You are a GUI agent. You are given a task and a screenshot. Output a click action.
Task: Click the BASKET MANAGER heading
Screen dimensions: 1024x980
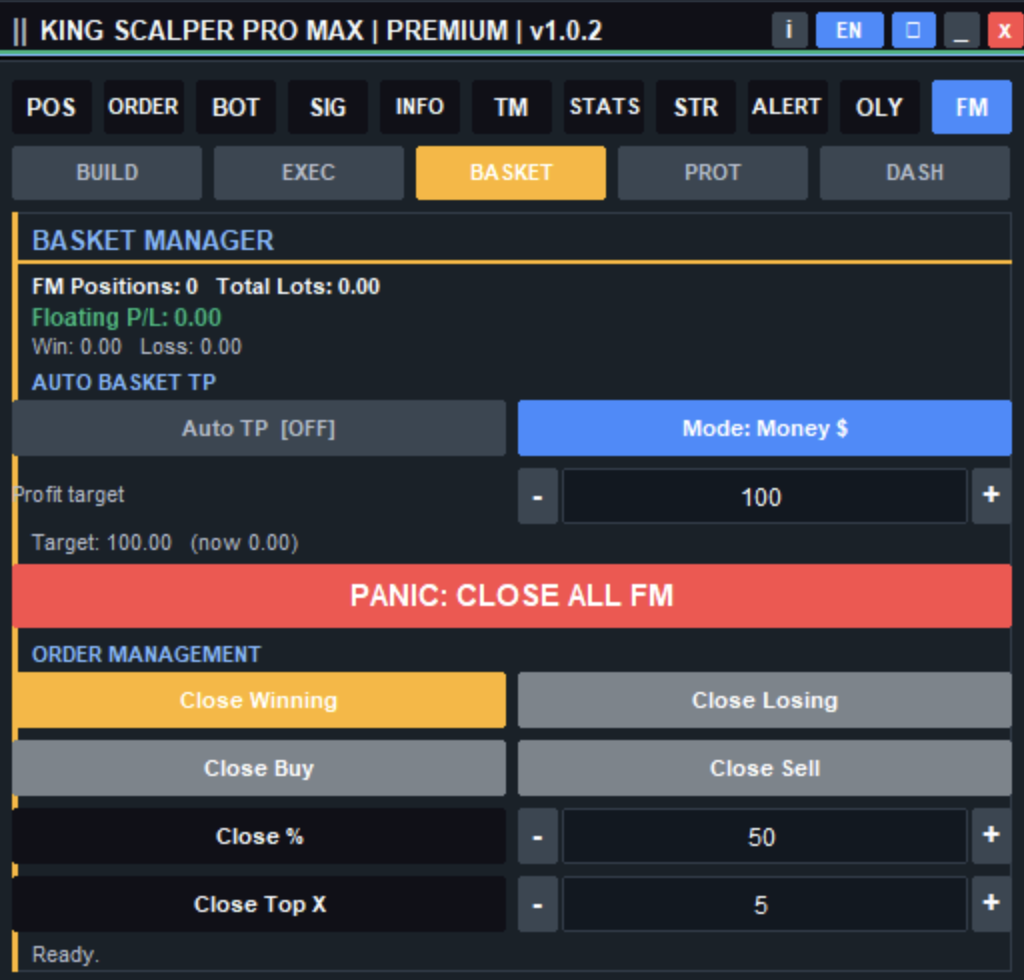tap(153, 240)
